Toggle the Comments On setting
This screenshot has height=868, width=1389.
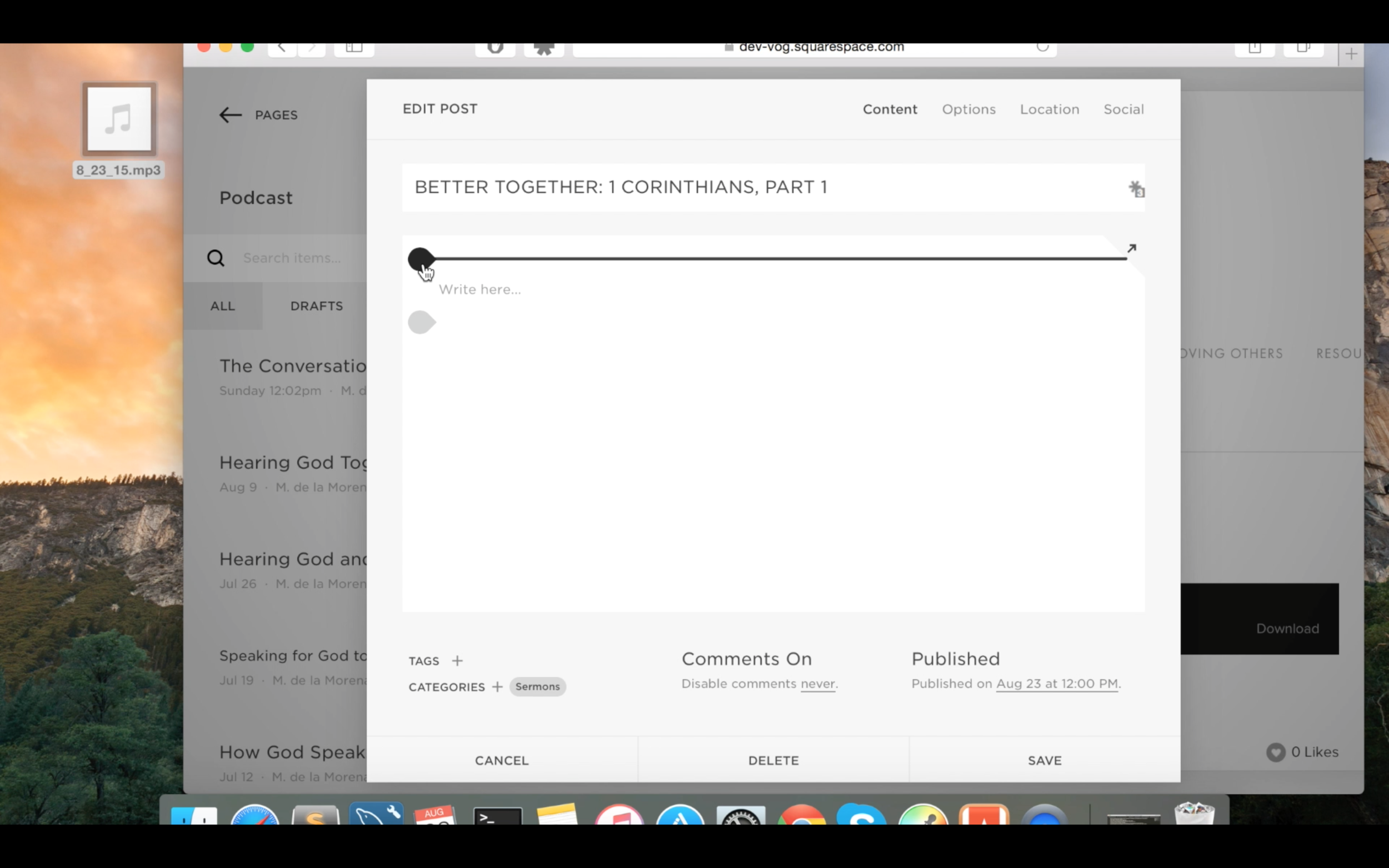coord(747,659)
